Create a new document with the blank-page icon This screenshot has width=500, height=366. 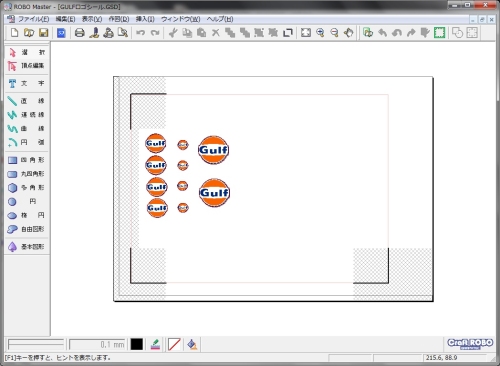[x=14, y=33]
